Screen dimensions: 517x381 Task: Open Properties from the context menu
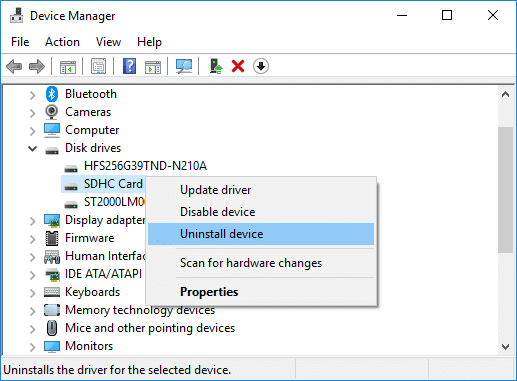point(261,292)
